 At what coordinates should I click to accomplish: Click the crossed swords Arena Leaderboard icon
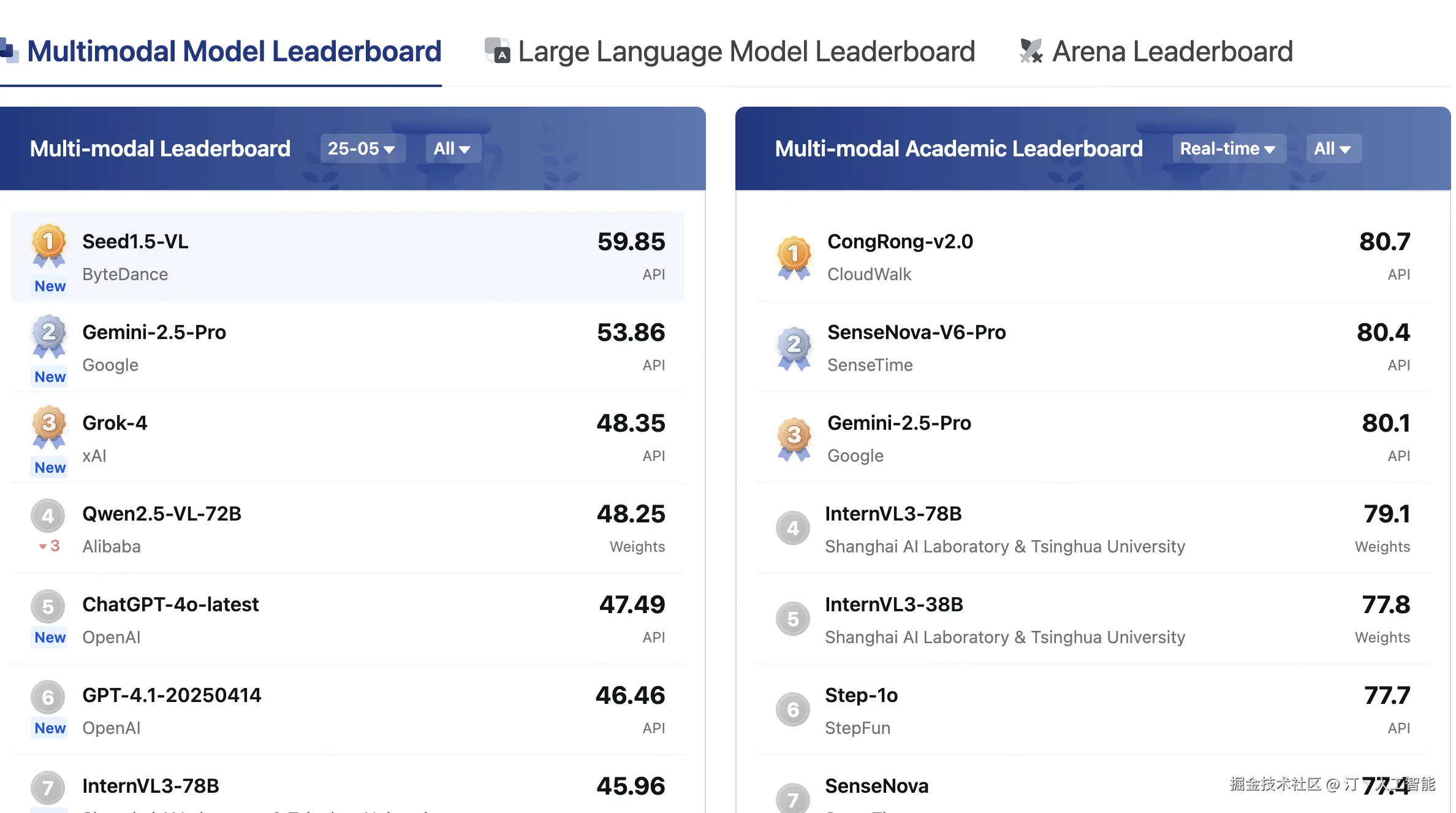click(1031, 51)
